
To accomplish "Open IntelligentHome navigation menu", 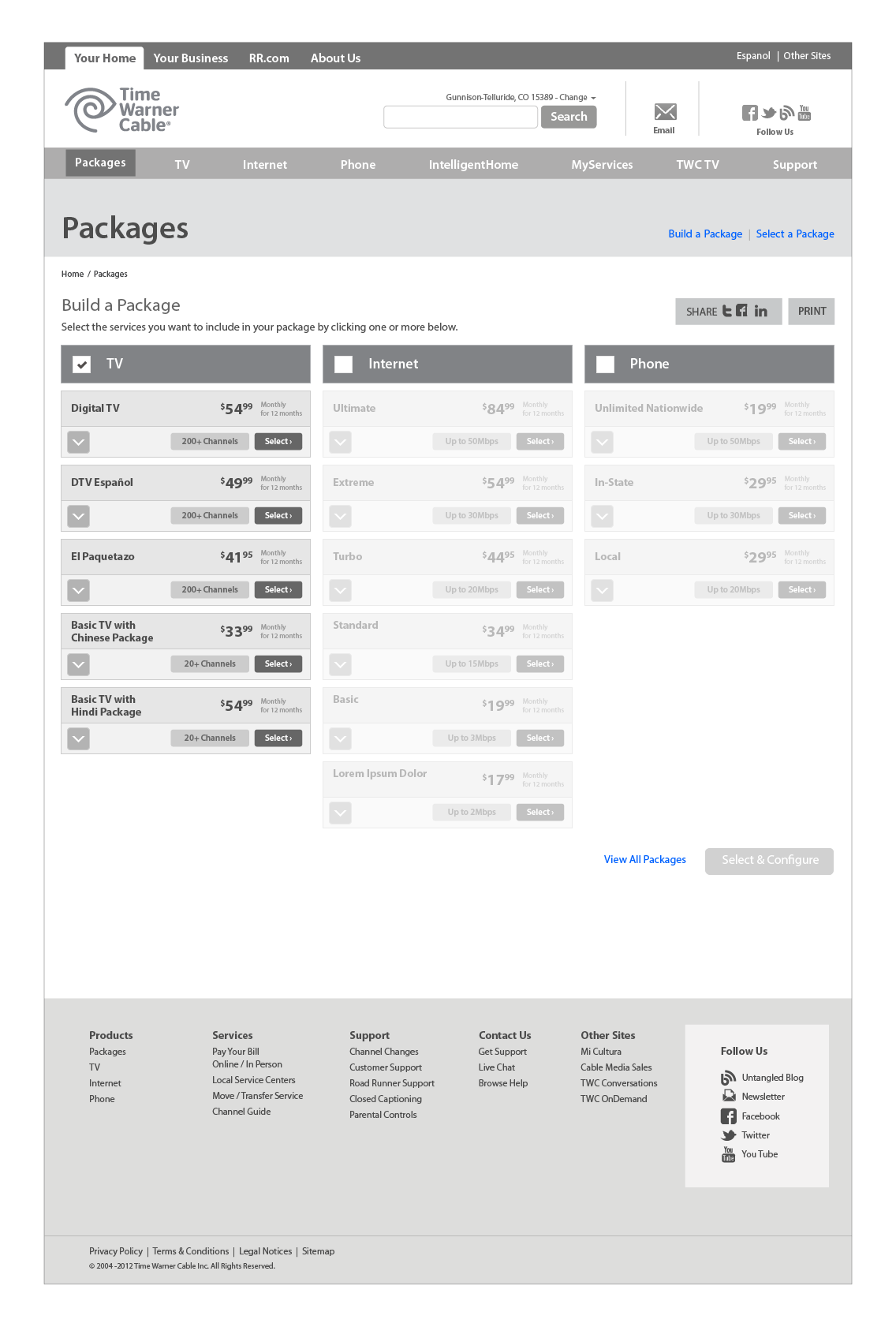I will (473, 164).
